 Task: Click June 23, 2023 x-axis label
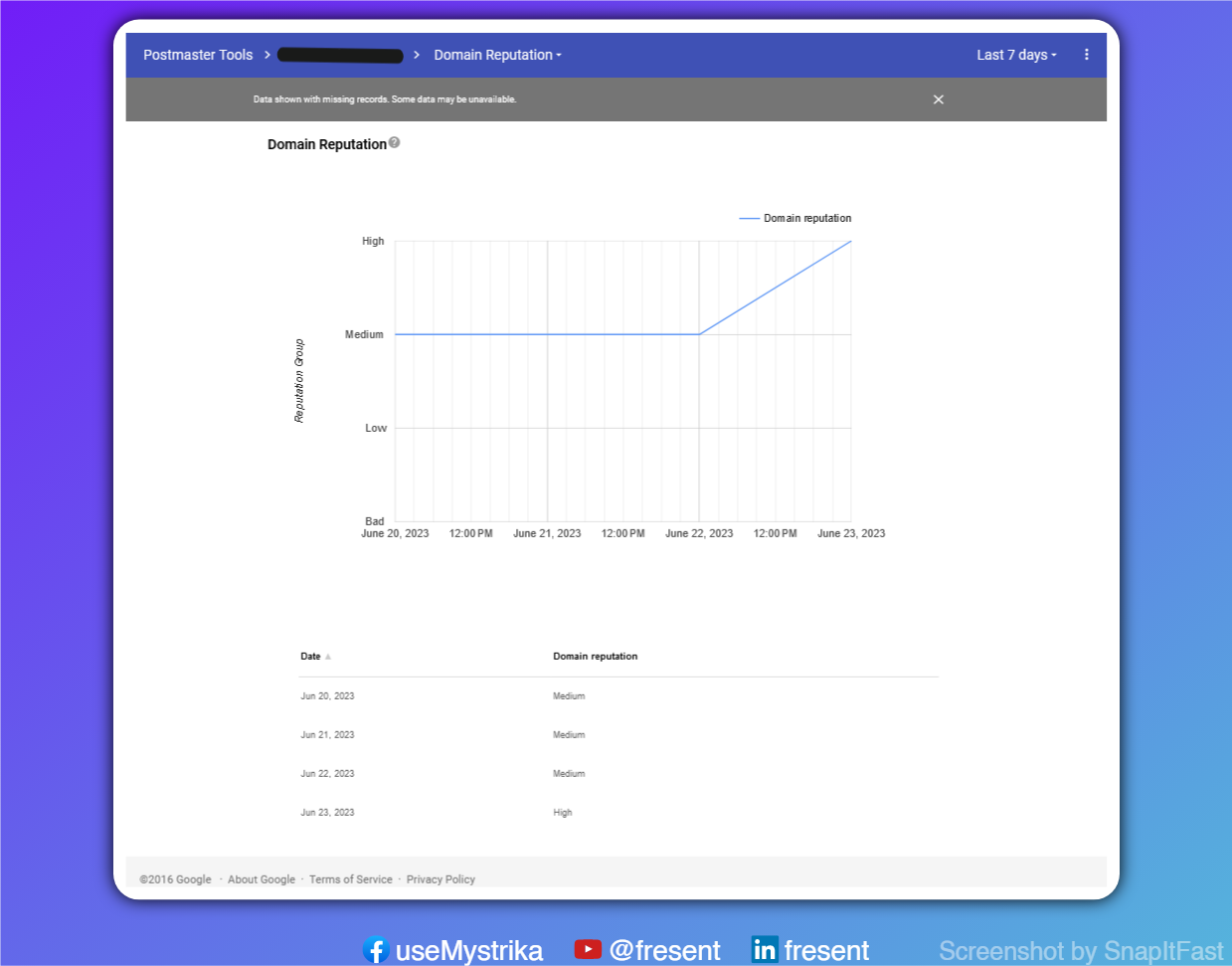851,534
